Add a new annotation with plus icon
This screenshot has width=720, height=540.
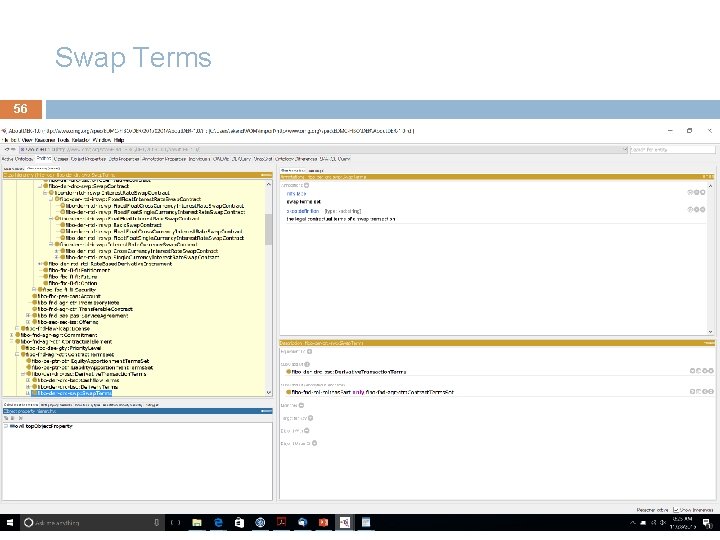click(306, 186)
